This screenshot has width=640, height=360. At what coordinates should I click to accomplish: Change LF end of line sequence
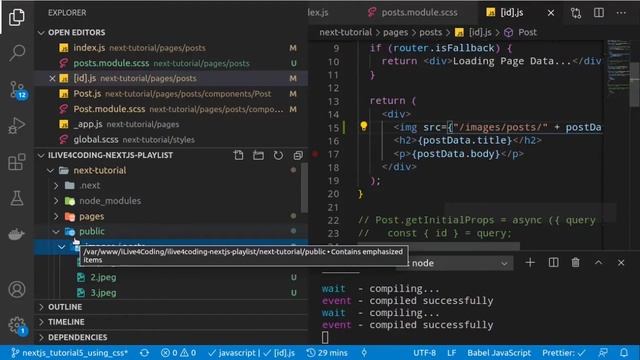coord(451,353)
